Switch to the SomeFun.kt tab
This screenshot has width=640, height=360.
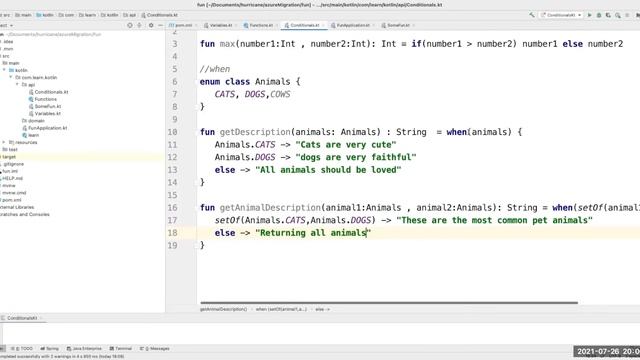click(x=398, y=25)
